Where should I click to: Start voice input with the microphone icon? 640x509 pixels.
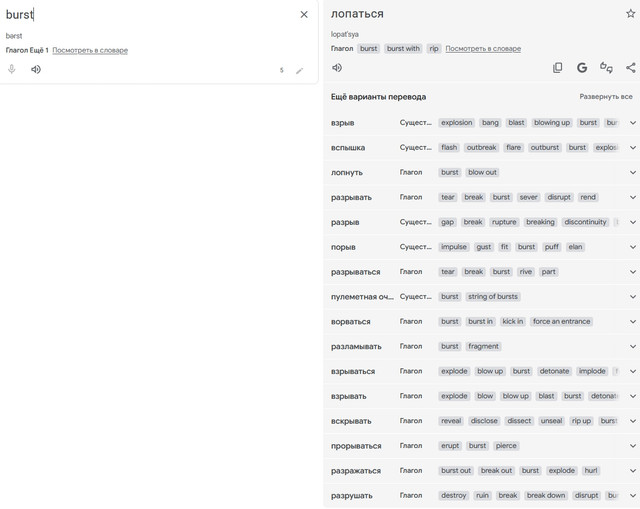click(x=12, y=69)
